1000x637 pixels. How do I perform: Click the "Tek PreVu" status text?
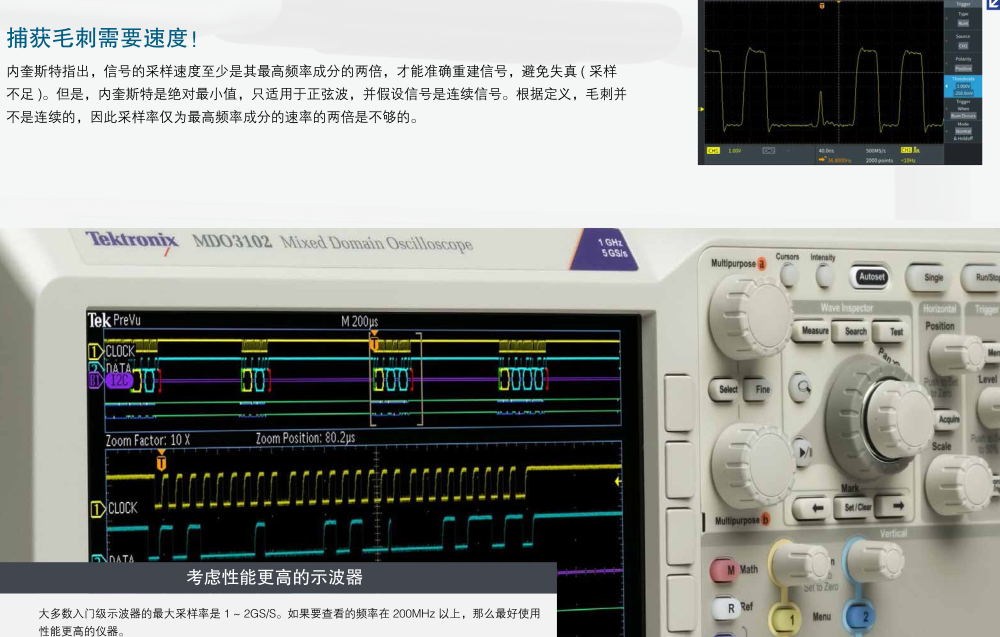(114, 320)
